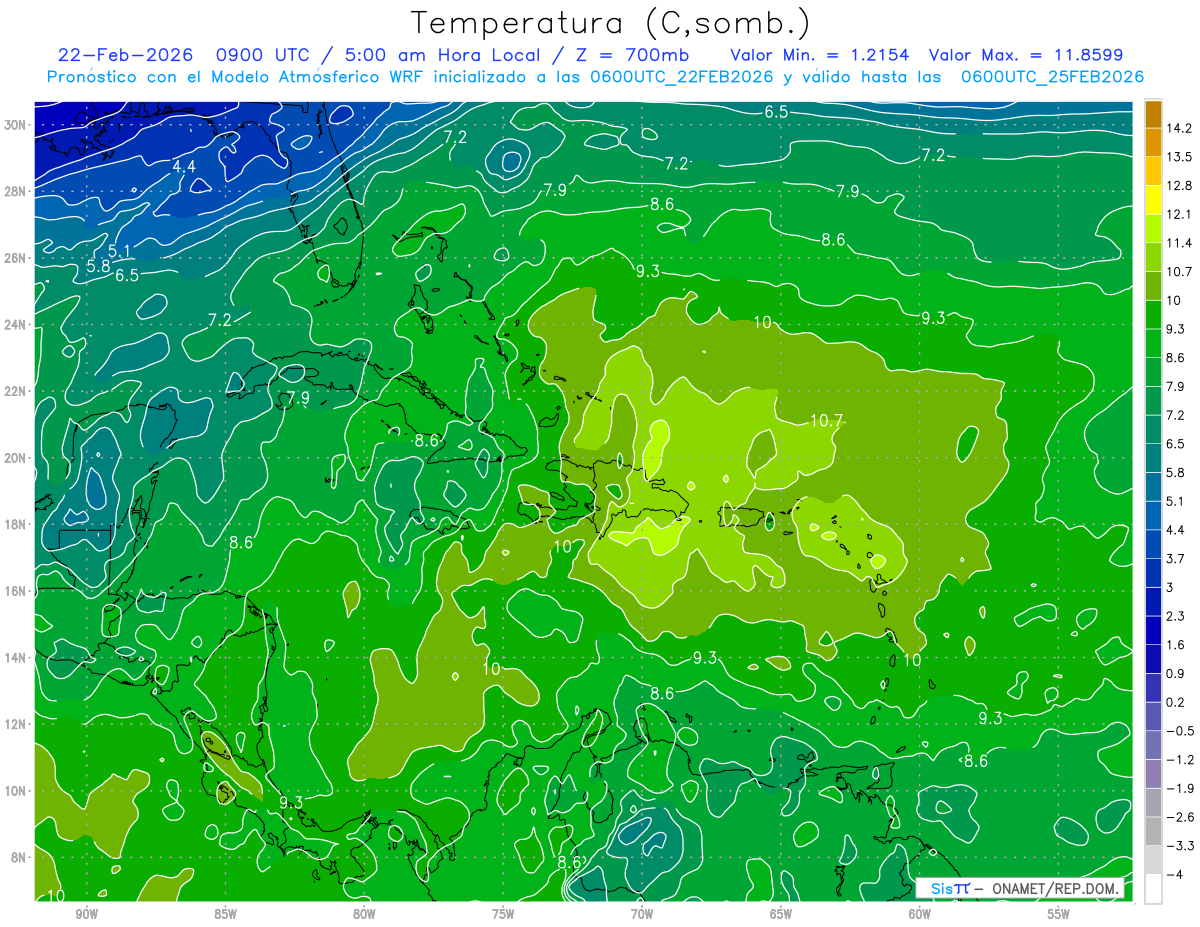Image resolution: width=1200 pixels, height=927 pixels.
Task: Click the -1.2 color scale label
Action: click(1179, 760)
